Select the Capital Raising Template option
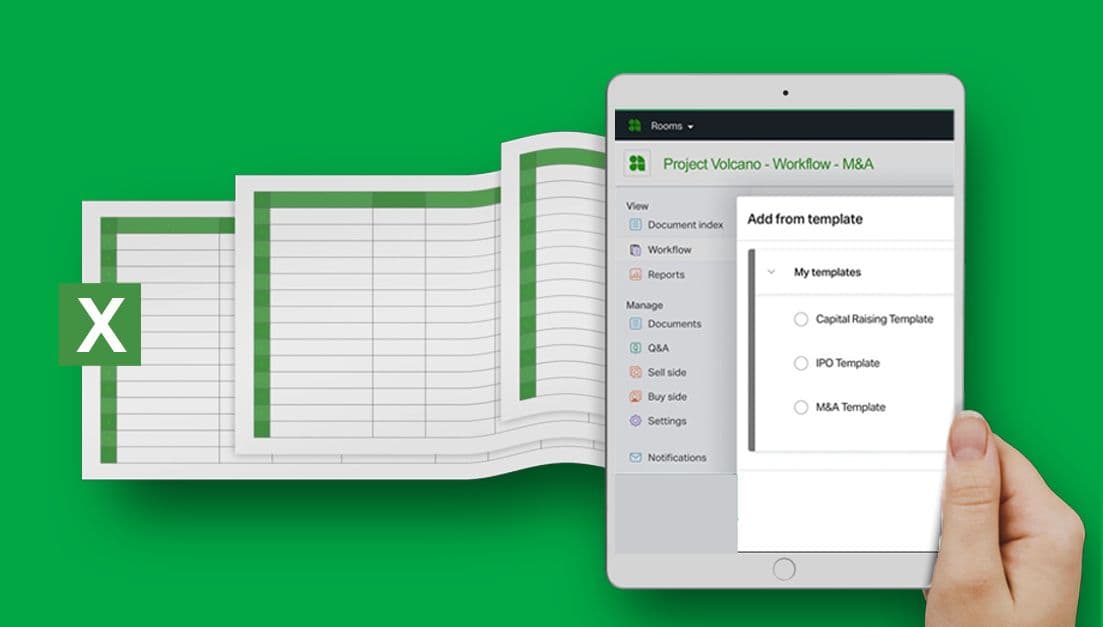Viewport: 1103px width, 627px height. [x=800, y=319]
